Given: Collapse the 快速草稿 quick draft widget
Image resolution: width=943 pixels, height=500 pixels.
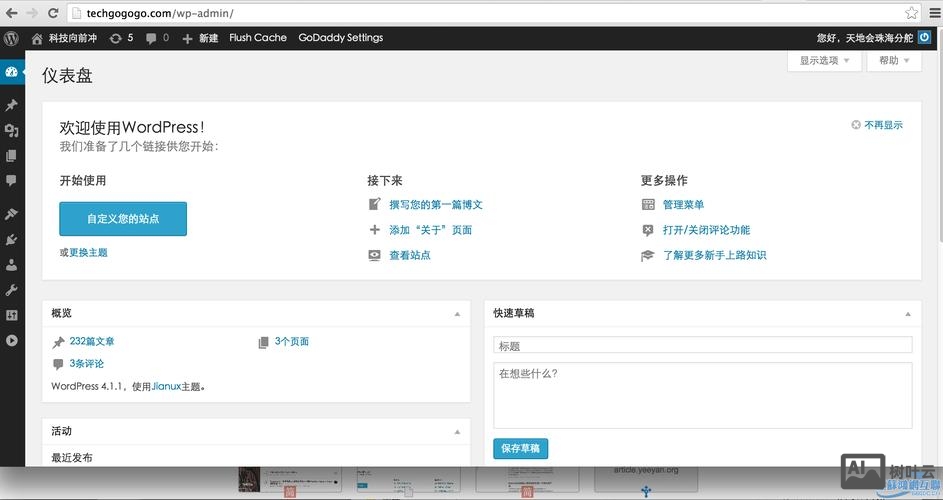Looking at the screenshot, I should click(908, 314).
